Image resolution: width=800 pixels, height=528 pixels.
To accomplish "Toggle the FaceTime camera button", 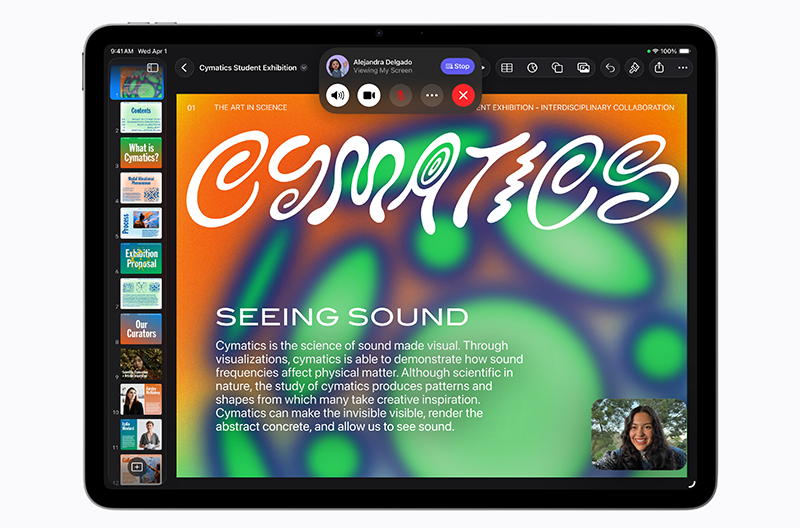I will coord(369,95).
